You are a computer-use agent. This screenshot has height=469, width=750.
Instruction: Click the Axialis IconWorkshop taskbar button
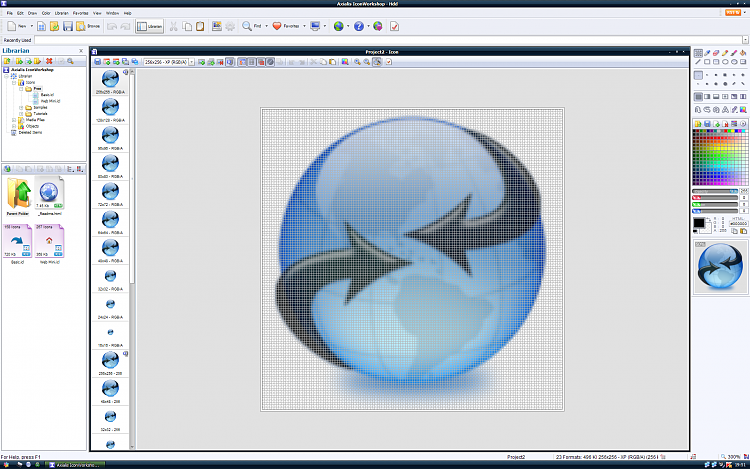point(75,465)
